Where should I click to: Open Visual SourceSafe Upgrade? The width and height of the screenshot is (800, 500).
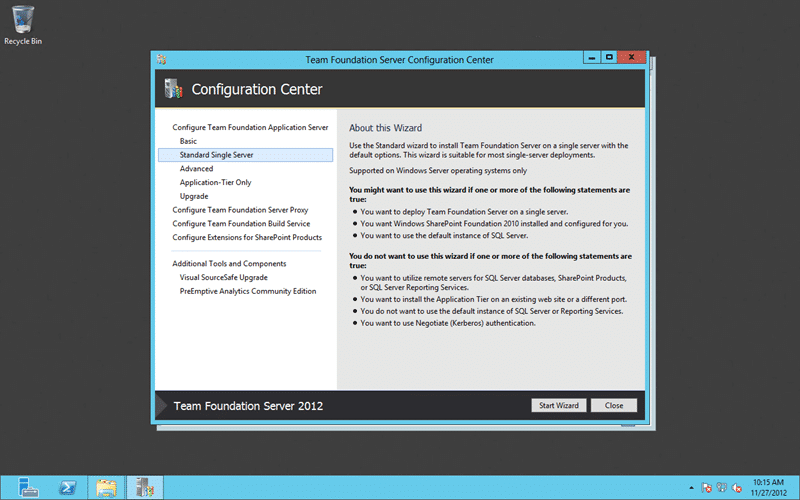pyautogui.click(x=223, y=278)
